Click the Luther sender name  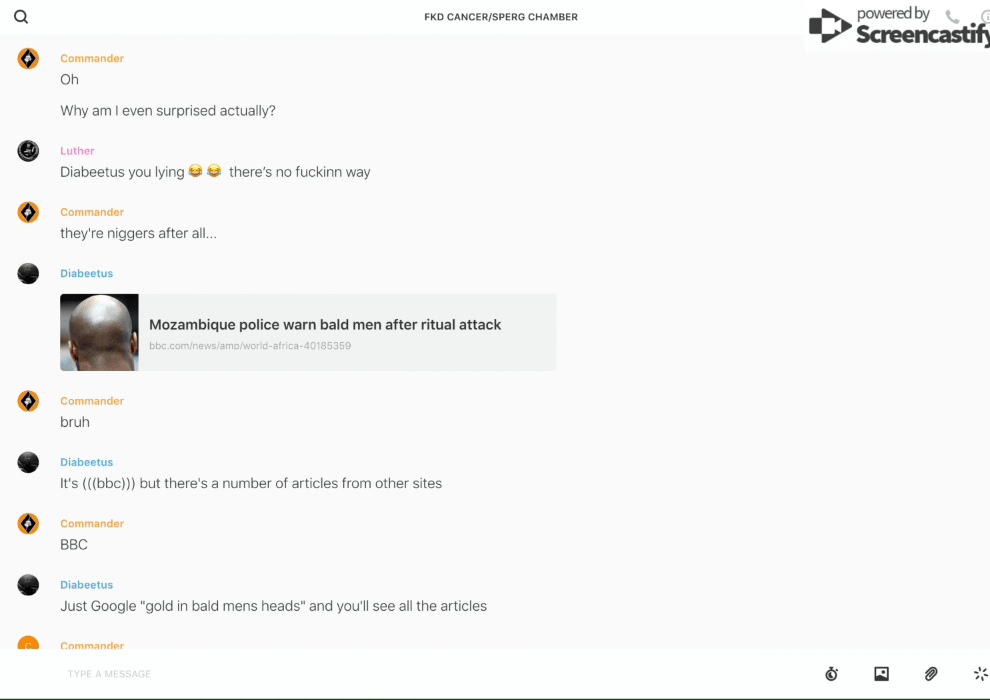click(x=77, y=151)
